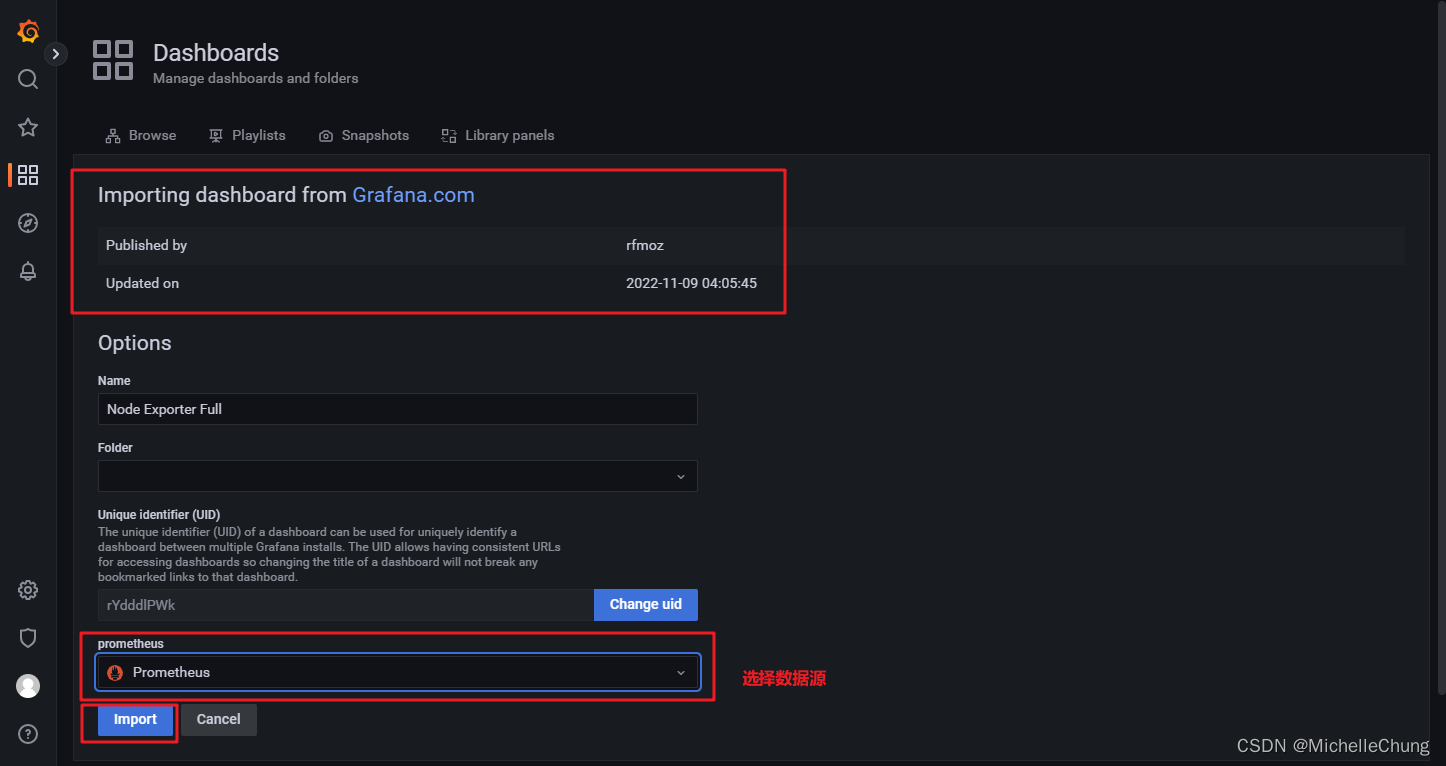The image size is (1446, 766).
Task: Click the Updated on label
Action: tap(142, 283)
